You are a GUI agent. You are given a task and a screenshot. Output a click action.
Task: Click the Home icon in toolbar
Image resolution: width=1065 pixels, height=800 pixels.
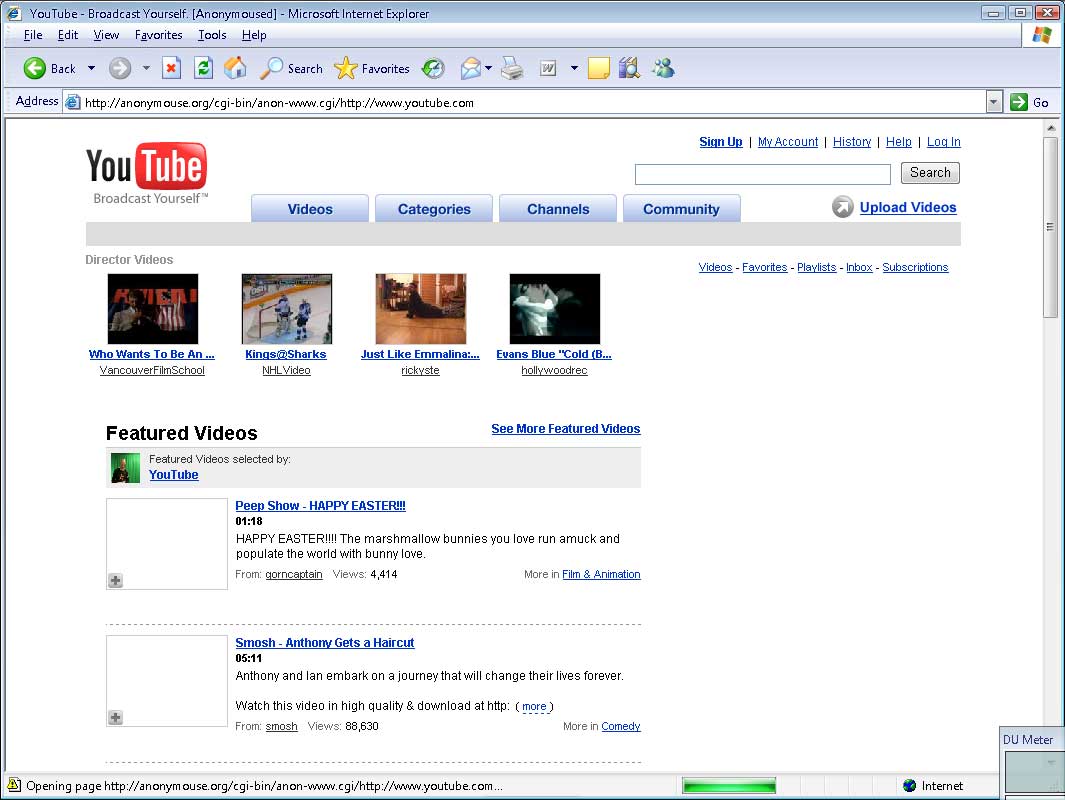tap(235, 68)
